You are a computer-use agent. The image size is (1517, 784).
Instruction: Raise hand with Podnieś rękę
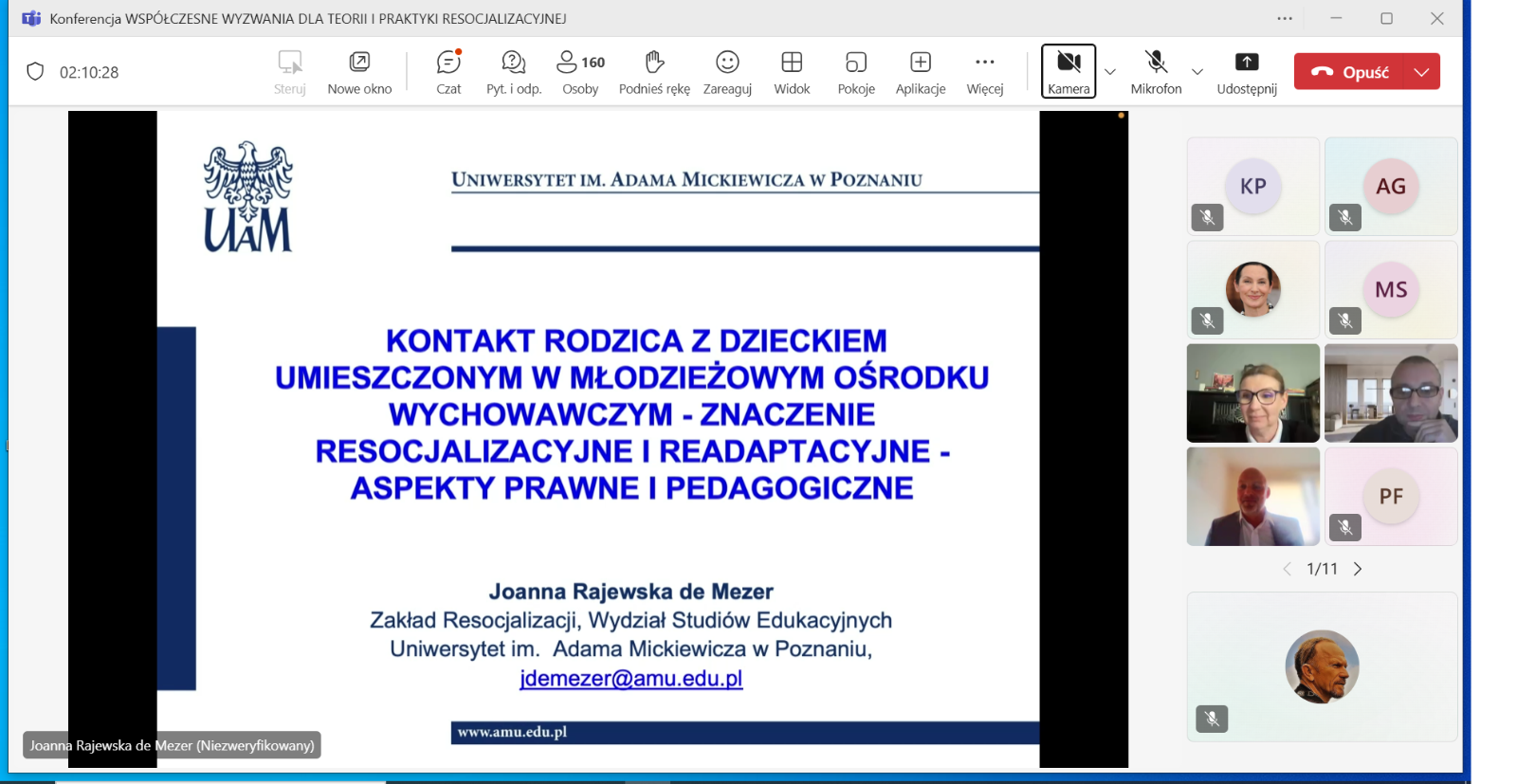coord(654,72)
